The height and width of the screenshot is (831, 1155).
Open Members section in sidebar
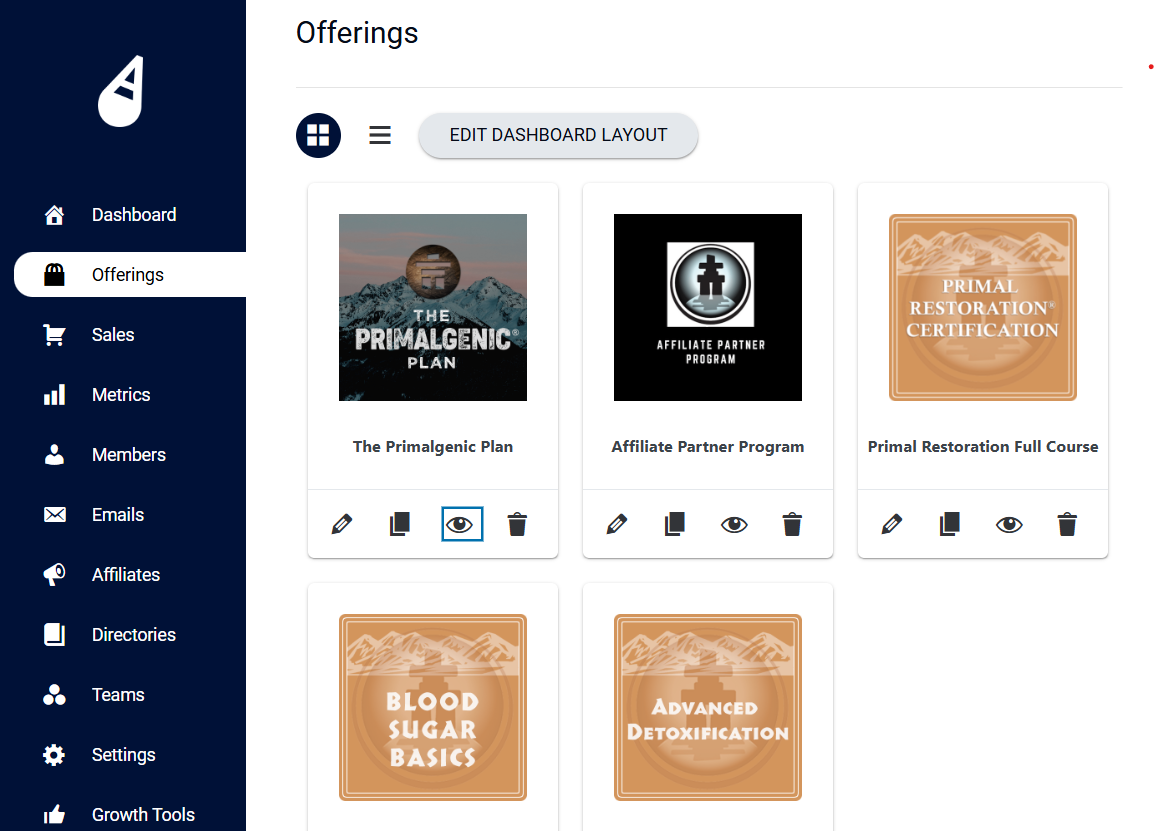(128, 455)
